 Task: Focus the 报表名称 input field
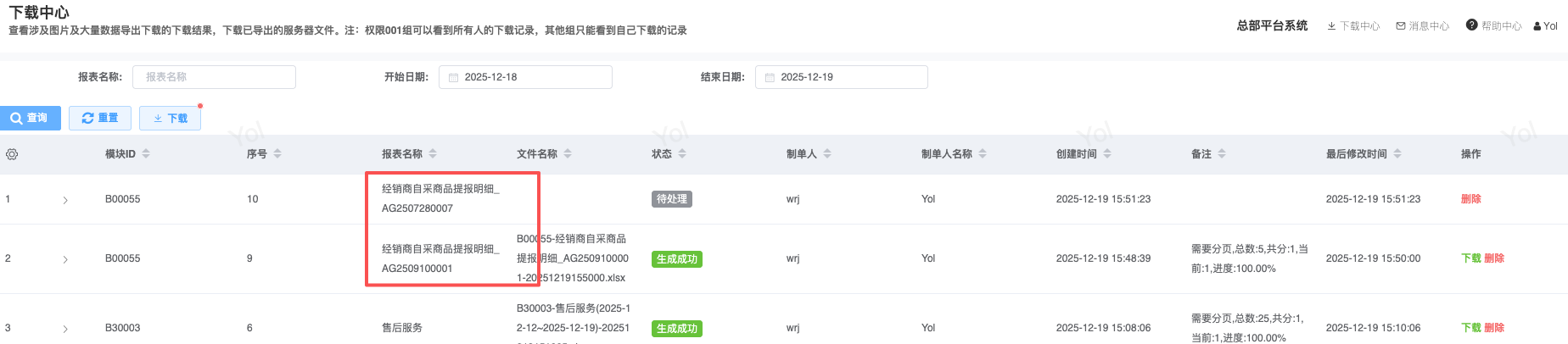click(214, 77)
